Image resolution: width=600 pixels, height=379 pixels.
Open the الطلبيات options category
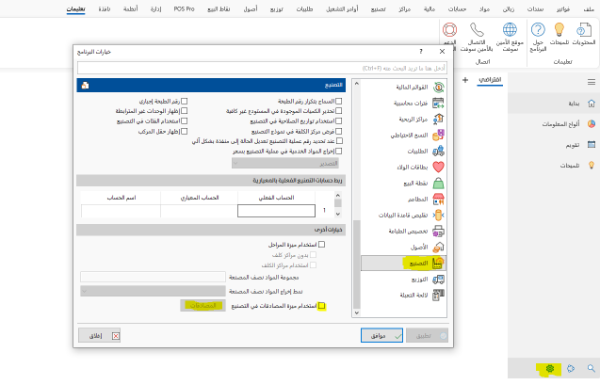click(404, 151)
